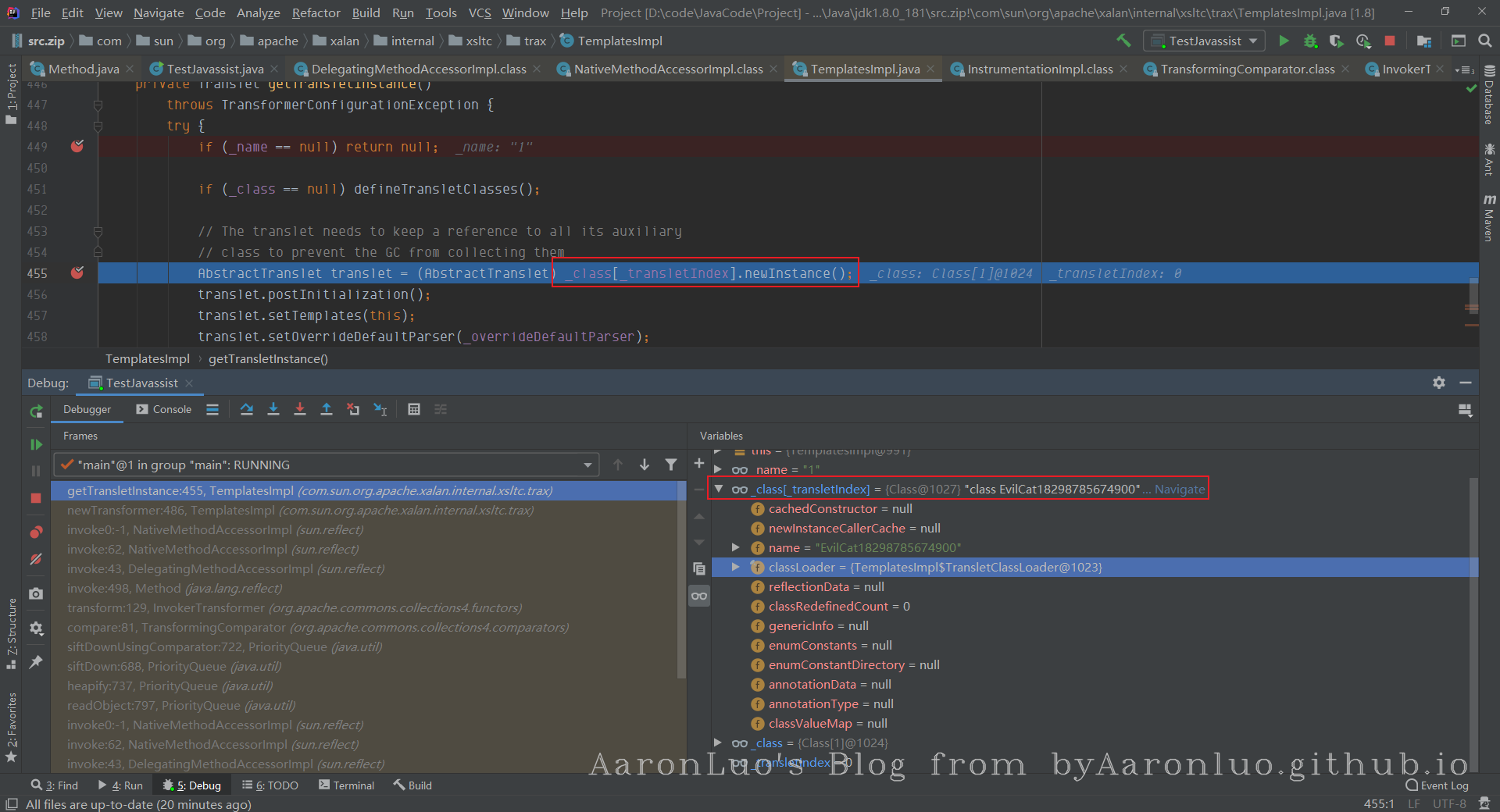Open the Event Log button in status bar
This screenshot has width=1500, height=812.
(x=1437, y=785)
